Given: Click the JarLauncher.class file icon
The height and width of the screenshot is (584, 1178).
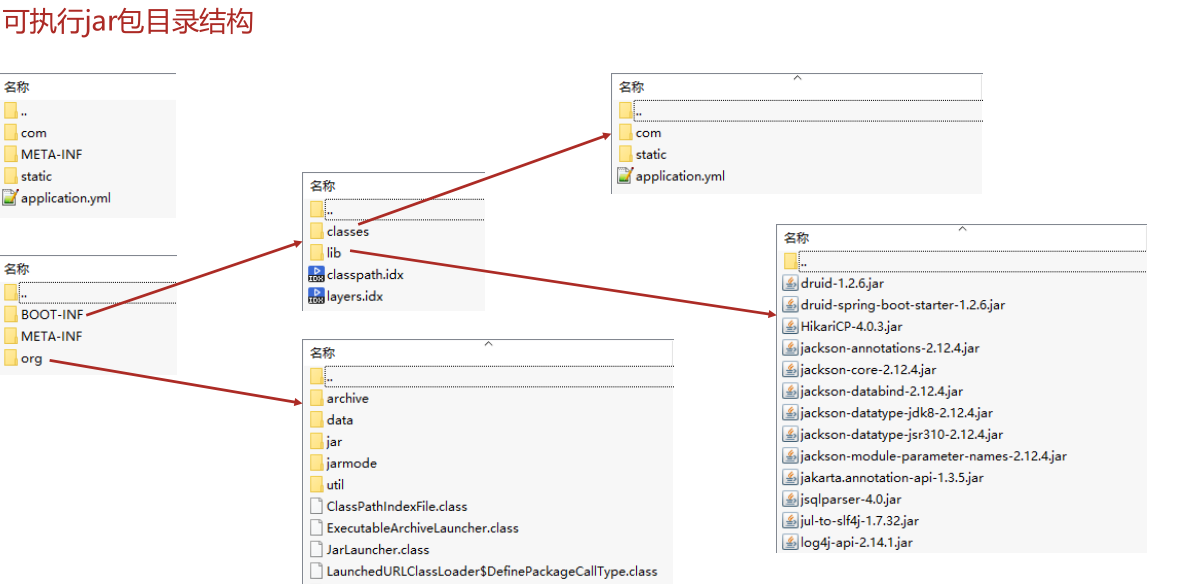Looking at the screenshot, I should click(316, 549).
